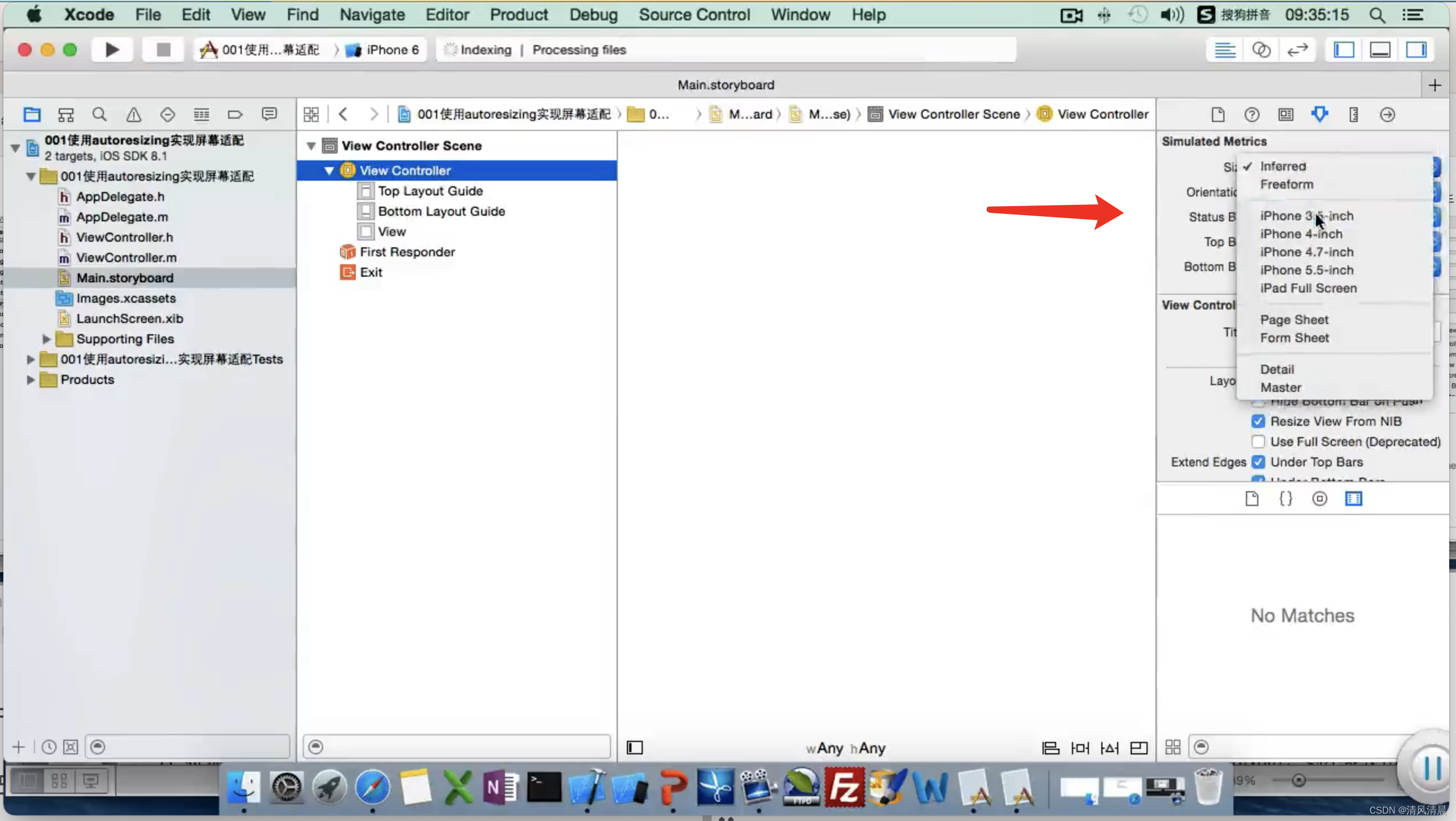1456x821 pixels.
Task: Open the Report navigator
Action: (269, 115)
